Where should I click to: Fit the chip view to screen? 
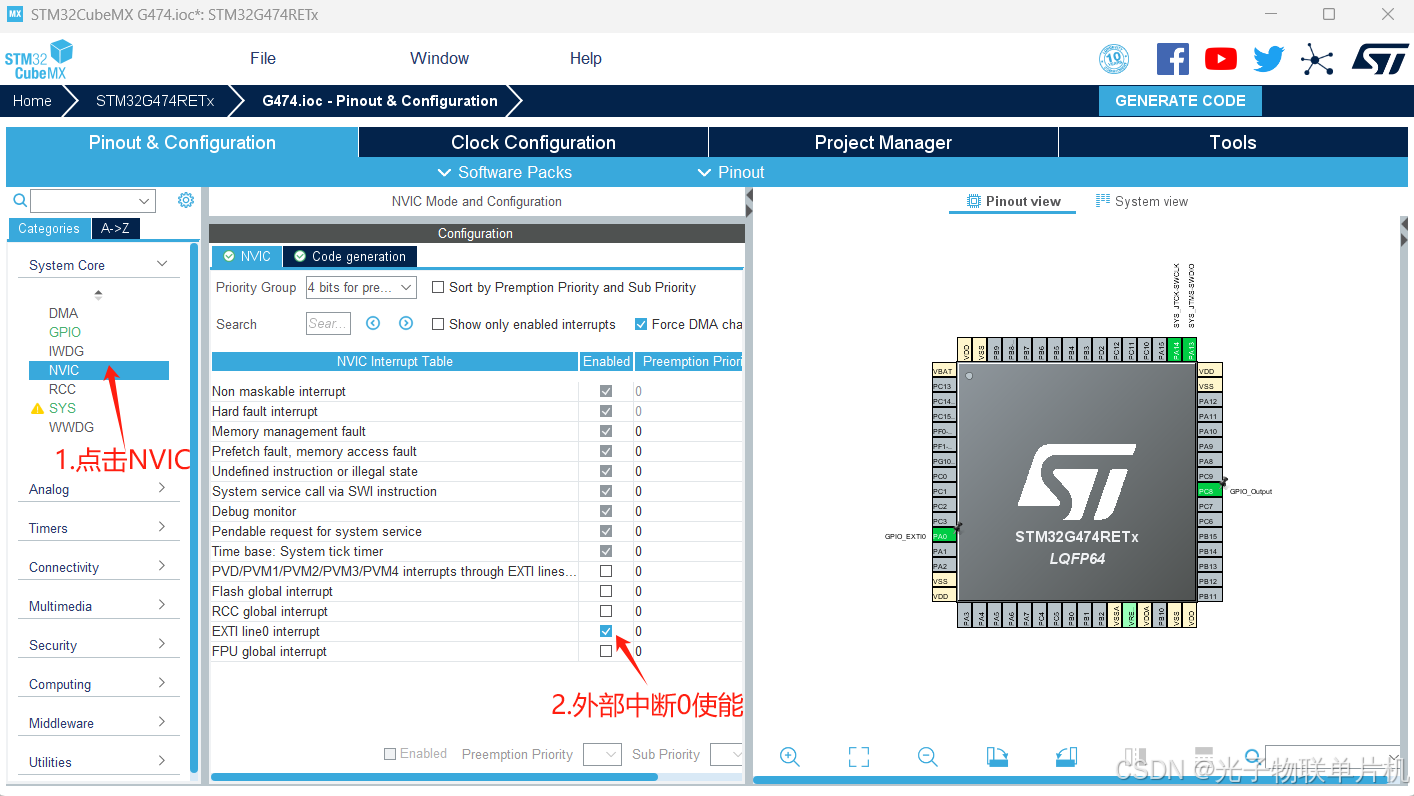point(859,757)
